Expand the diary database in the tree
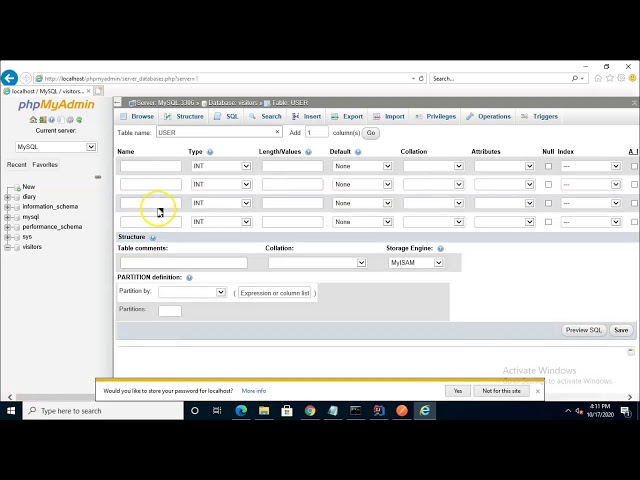 tap(7, 197)
